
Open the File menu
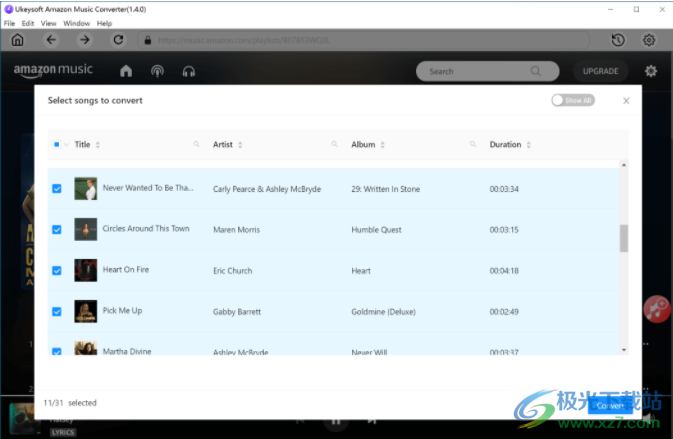point(9,23)
